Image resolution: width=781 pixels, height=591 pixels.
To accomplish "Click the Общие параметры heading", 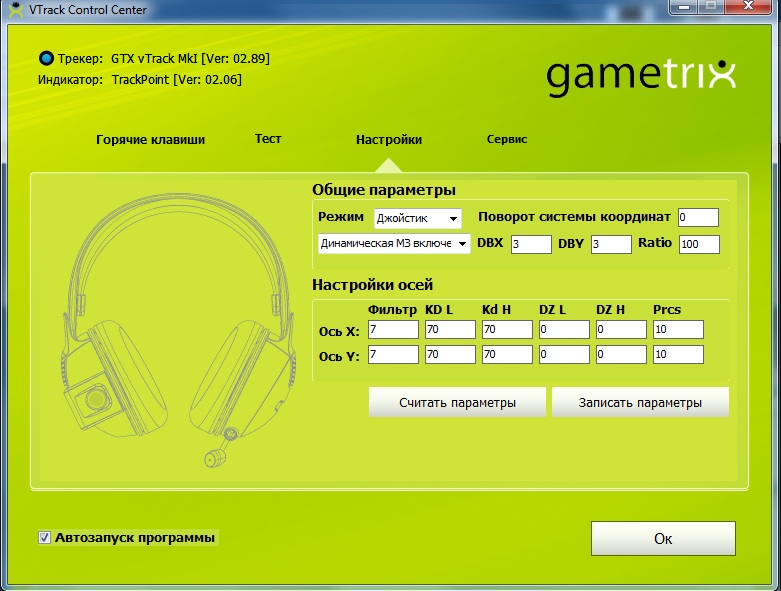I will tap(384, 190).
